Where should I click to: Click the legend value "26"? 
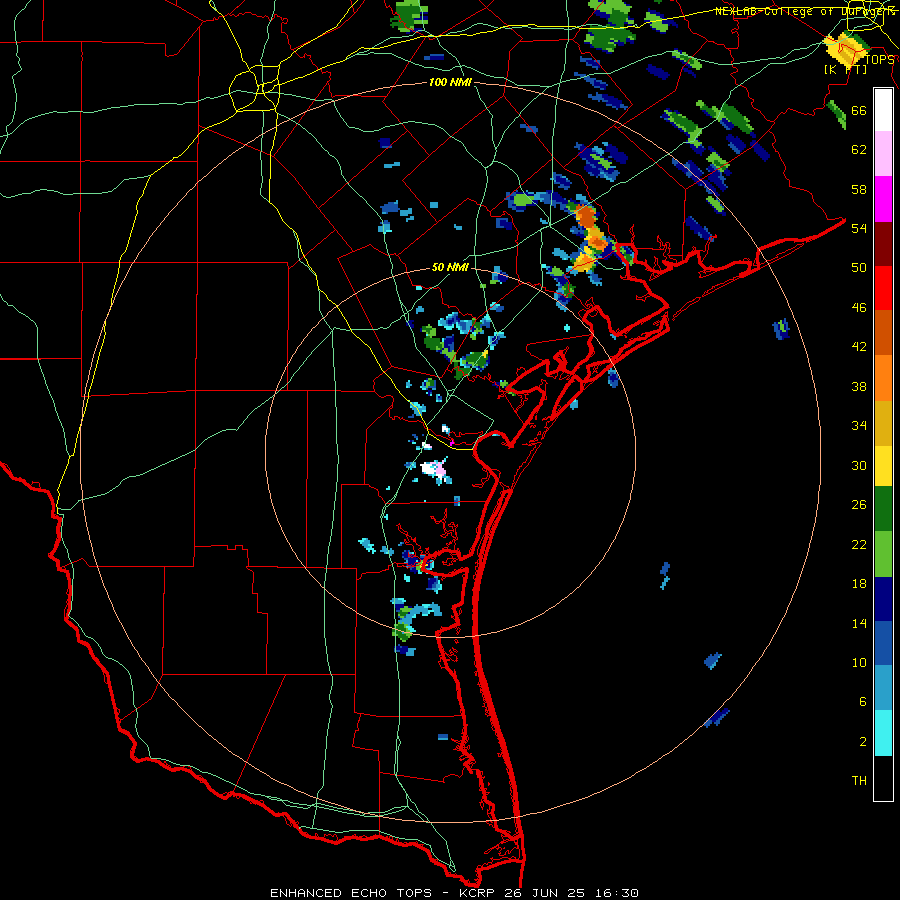[x=859, y=505]
